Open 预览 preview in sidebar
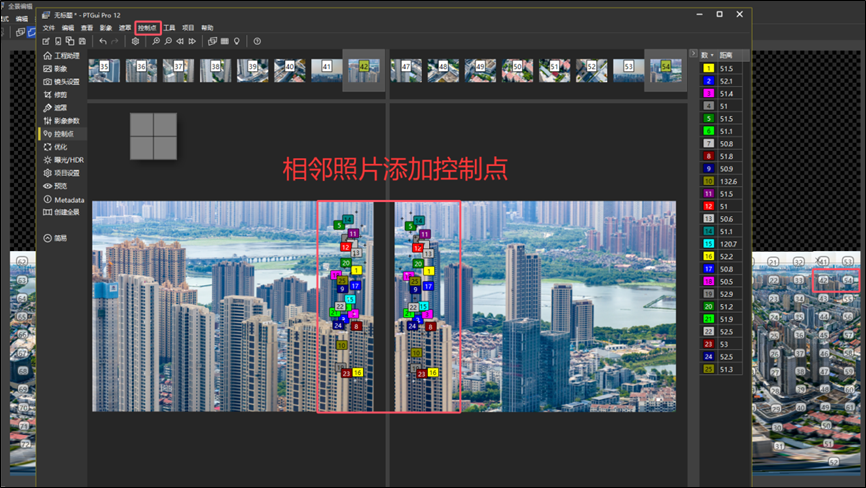Screen dimensions: 866x488 tap(55, 186)
